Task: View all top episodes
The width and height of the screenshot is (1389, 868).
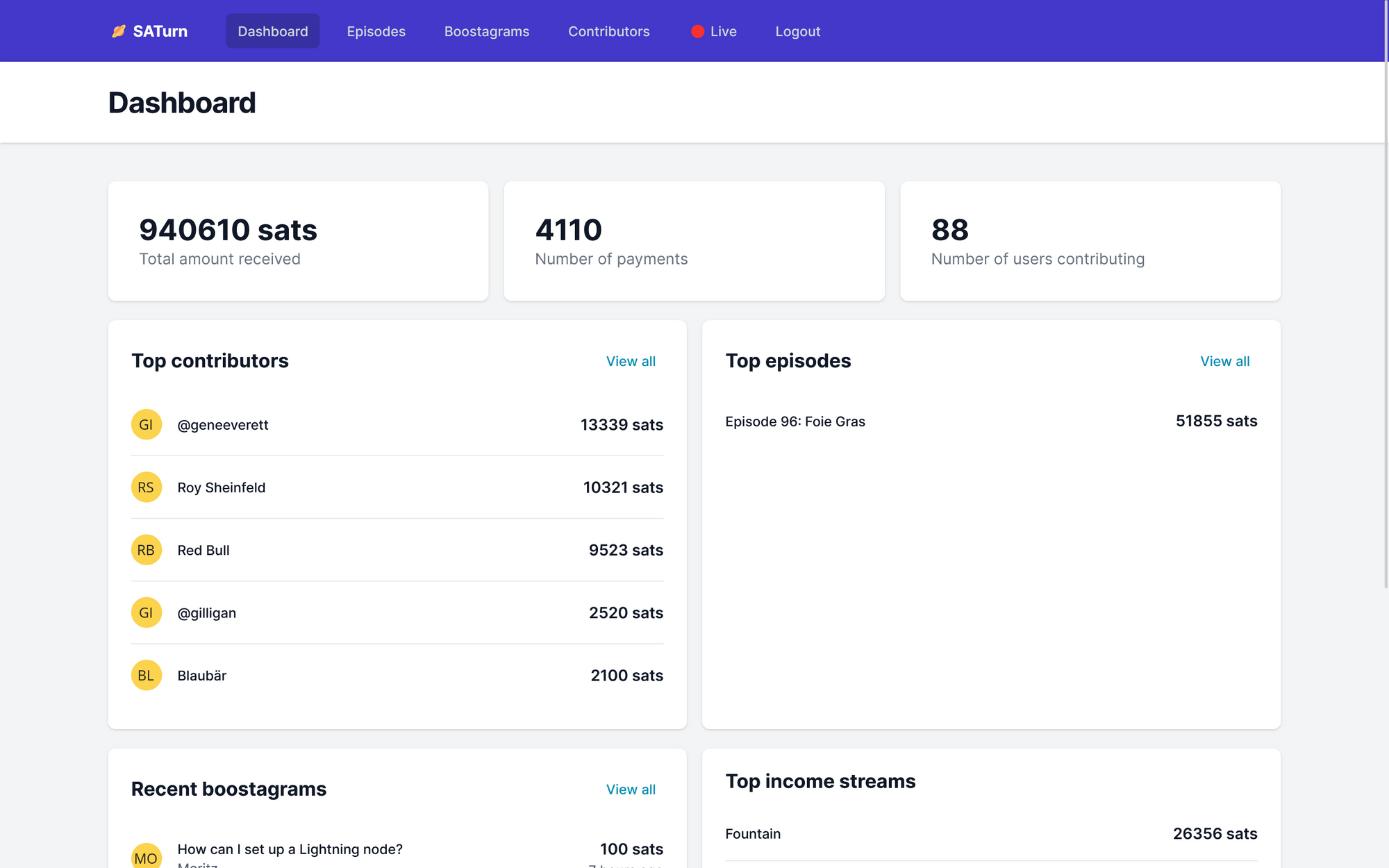Action: 1224,361
